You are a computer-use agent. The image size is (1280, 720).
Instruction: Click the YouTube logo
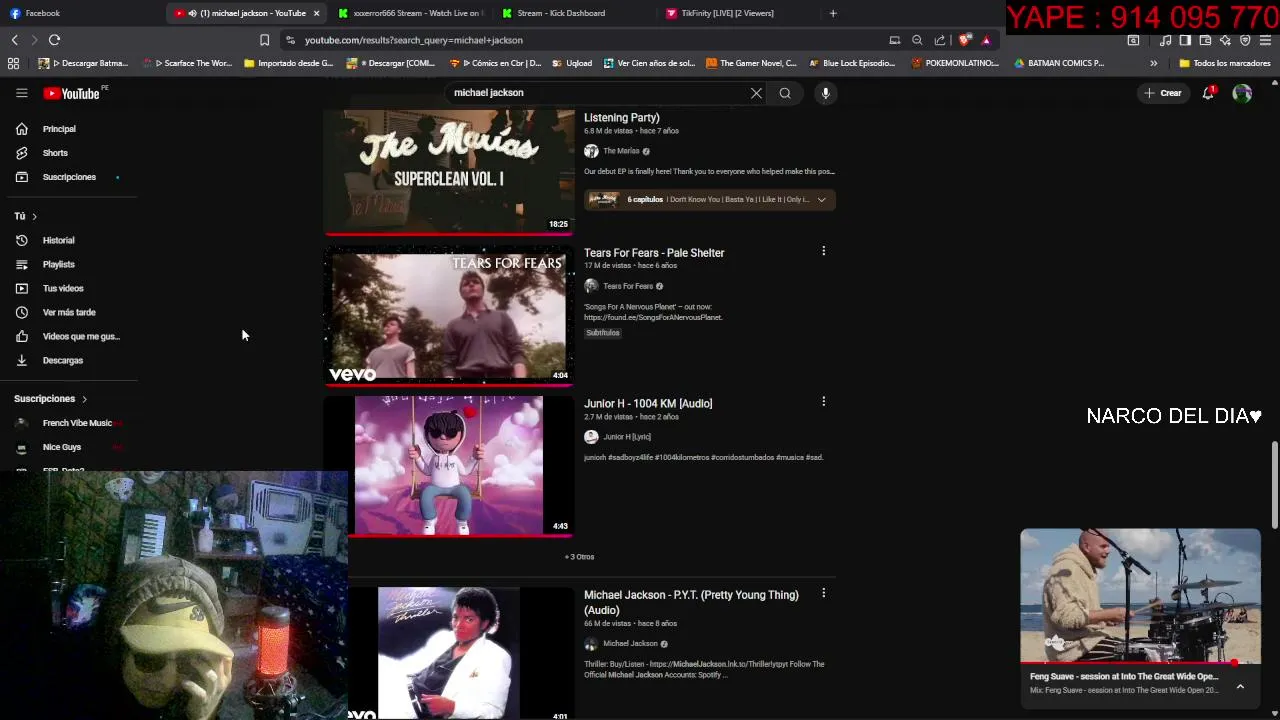(x=72, y=93)
